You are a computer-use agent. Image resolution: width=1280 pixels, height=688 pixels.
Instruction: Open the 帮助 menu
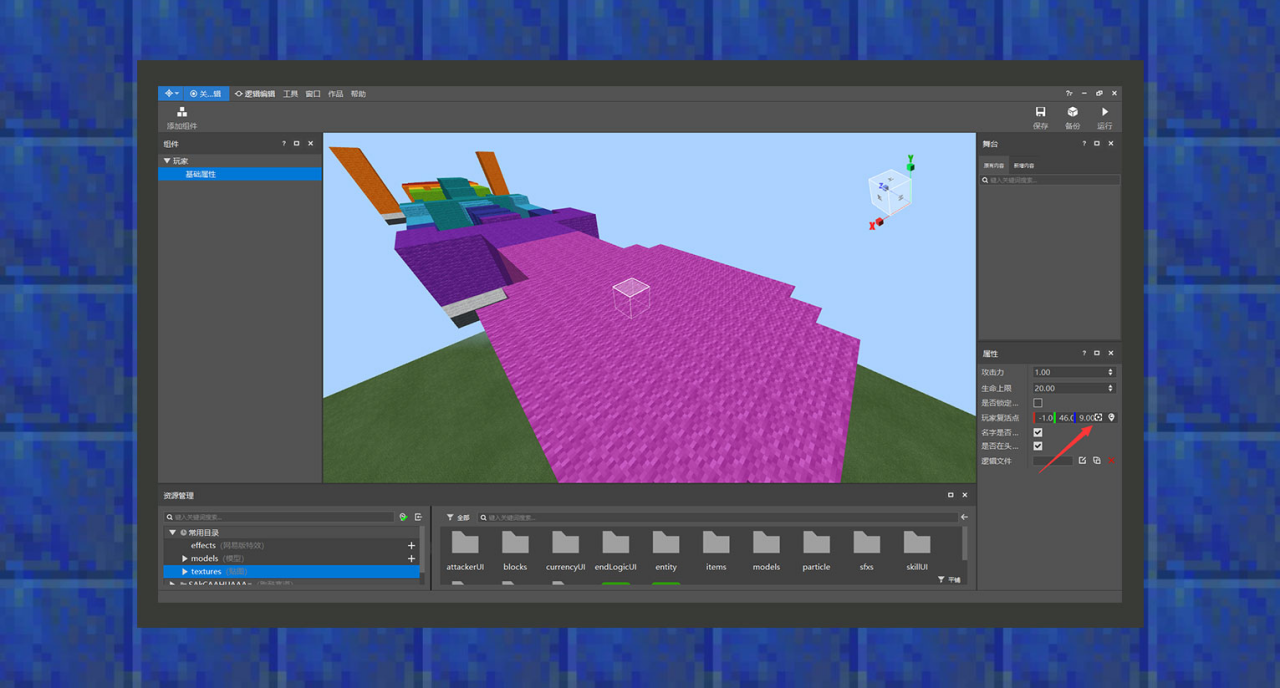tap(358, 94)
